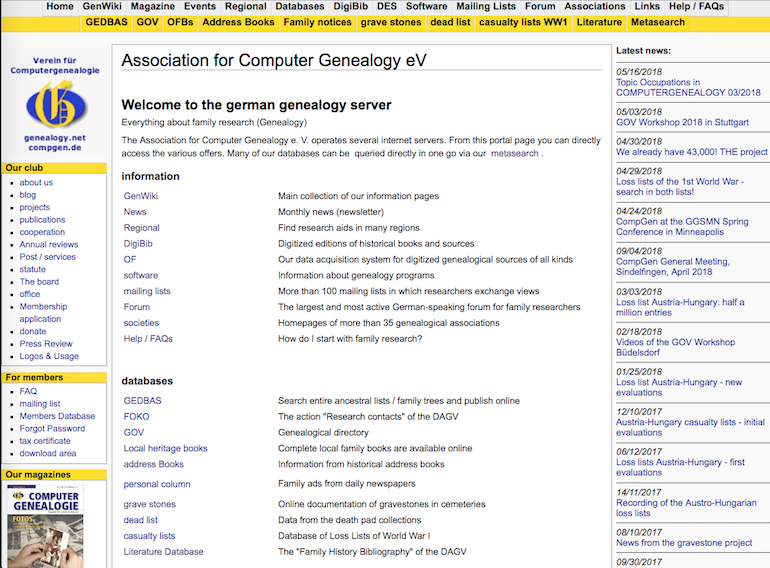Open grave stones in the yellow bar
Image resolution: width=770 pixels, height=568 pixels.
click(391, 23)
